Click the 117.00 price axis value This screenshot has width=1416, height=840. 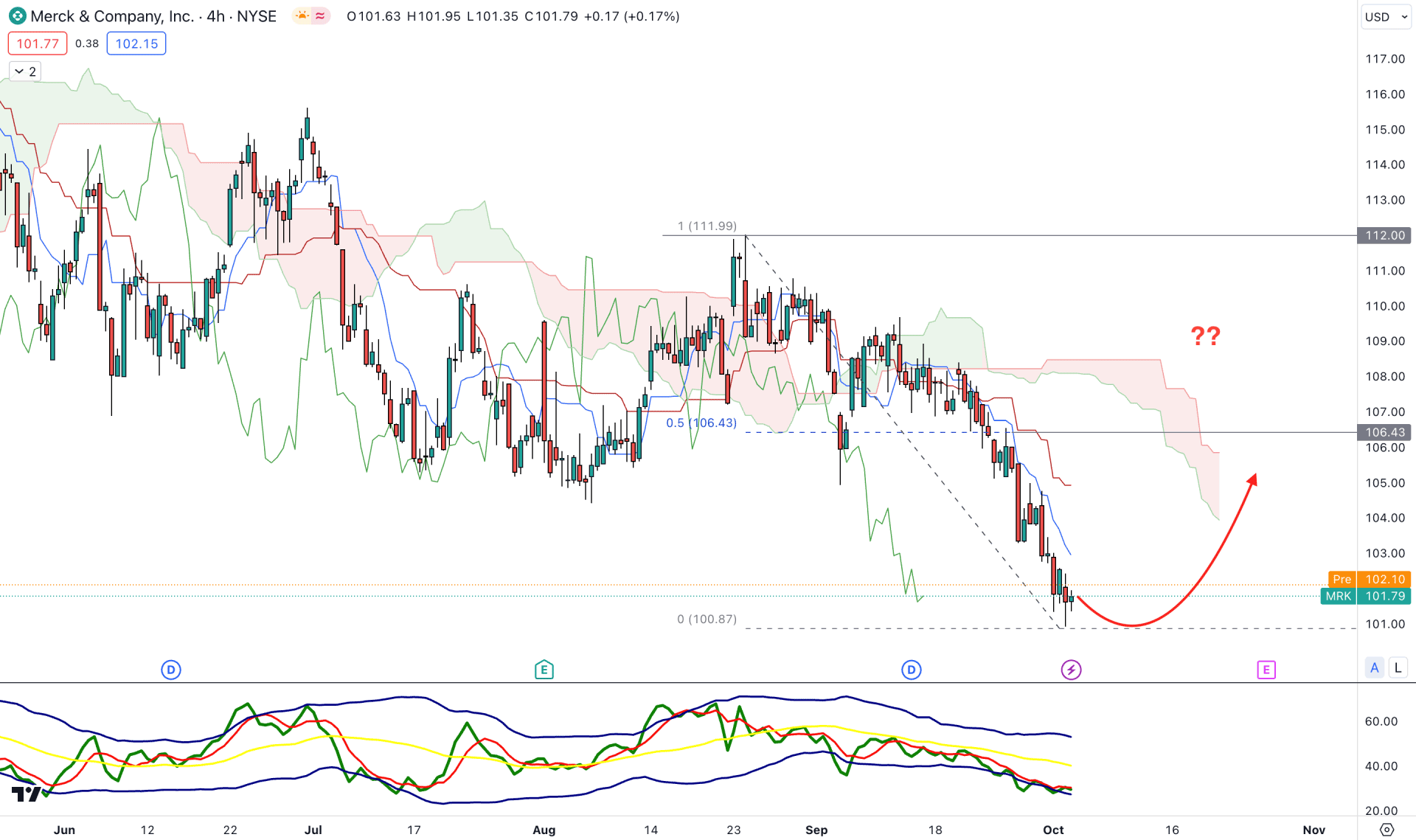tap(1384, 59)
